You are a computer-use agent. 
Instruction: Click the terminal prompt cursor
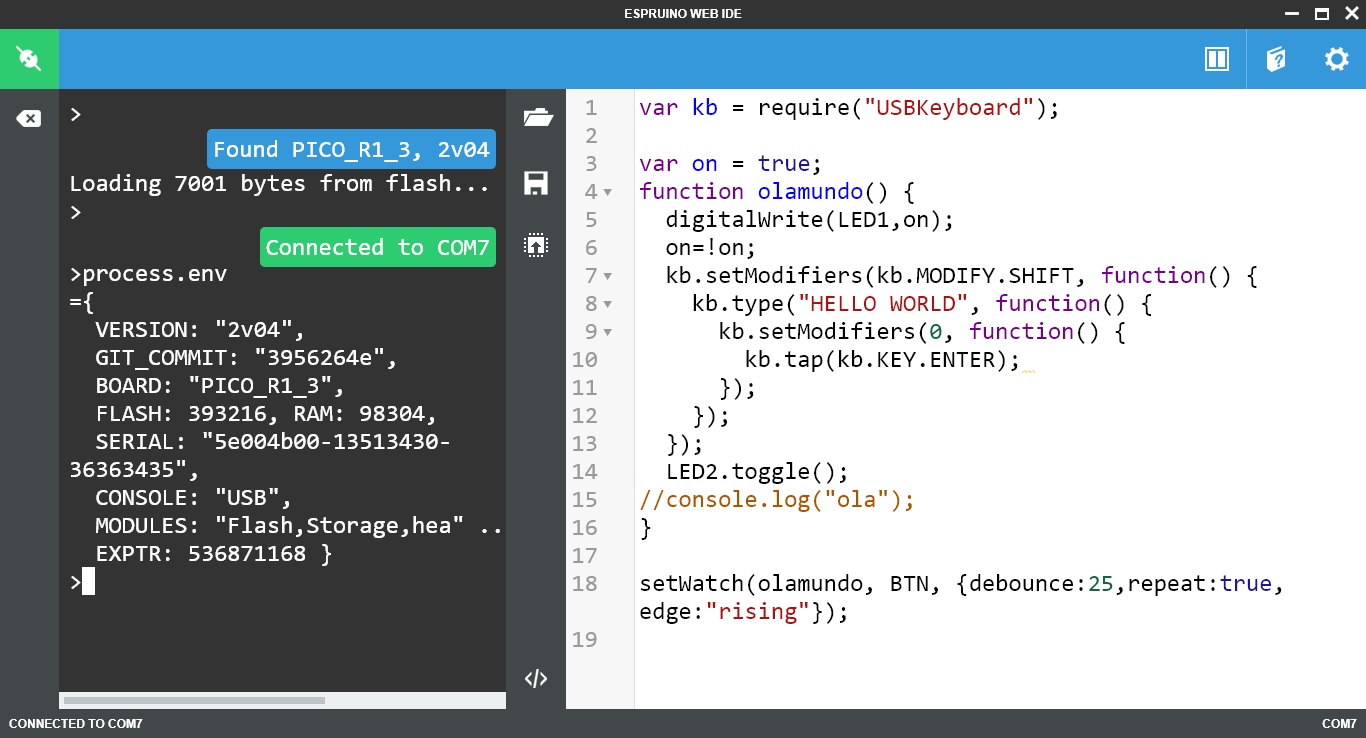click(88, 581)
